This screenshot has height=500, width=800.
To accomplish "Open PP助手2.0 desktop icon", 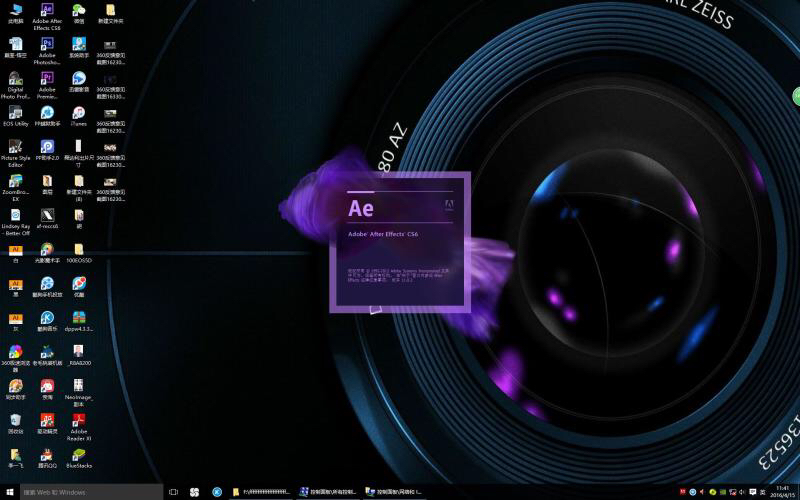I will coord(47,151).
